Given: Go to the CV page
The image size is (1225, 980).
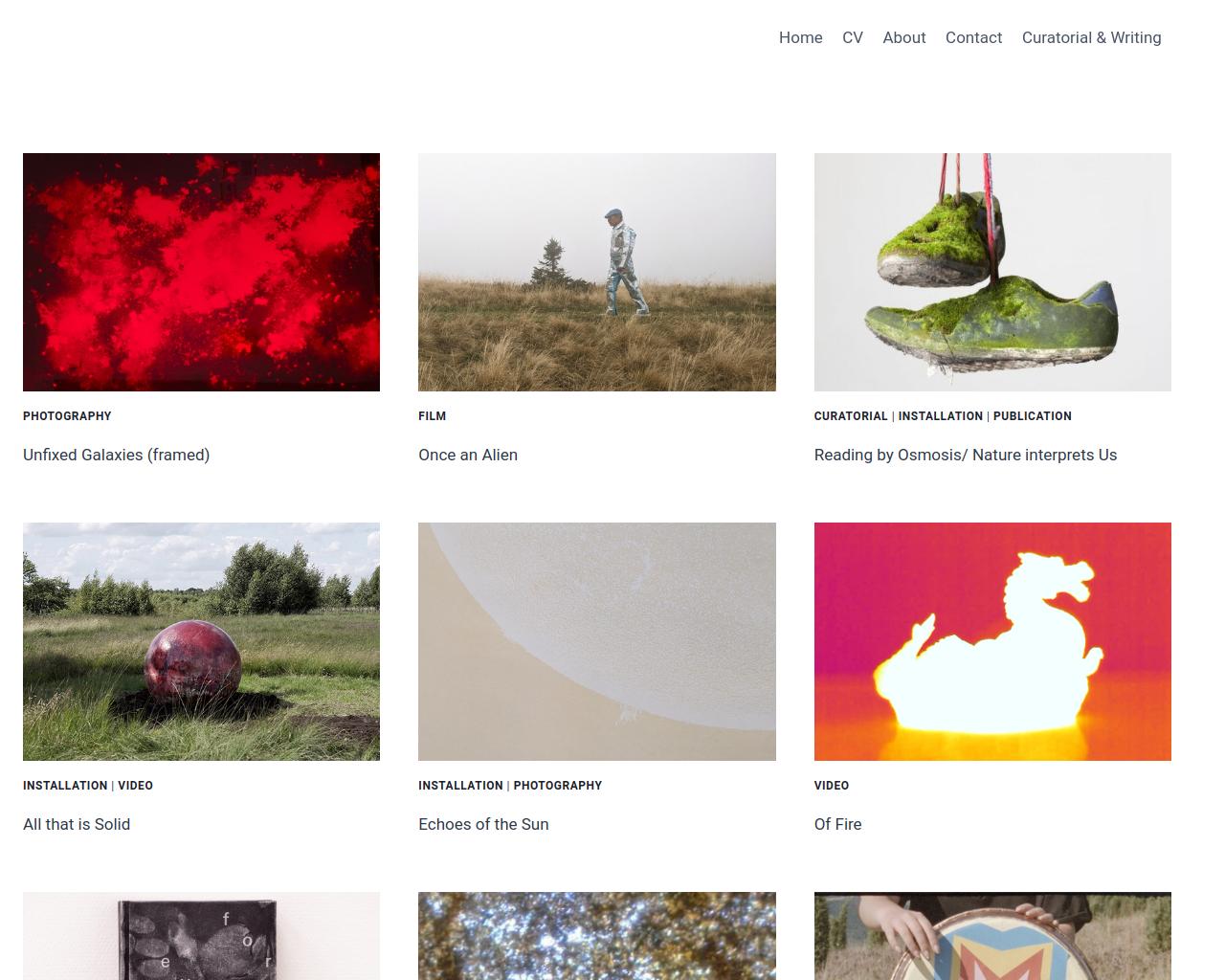Looking at the screenshot, I should tap(853, 37).
